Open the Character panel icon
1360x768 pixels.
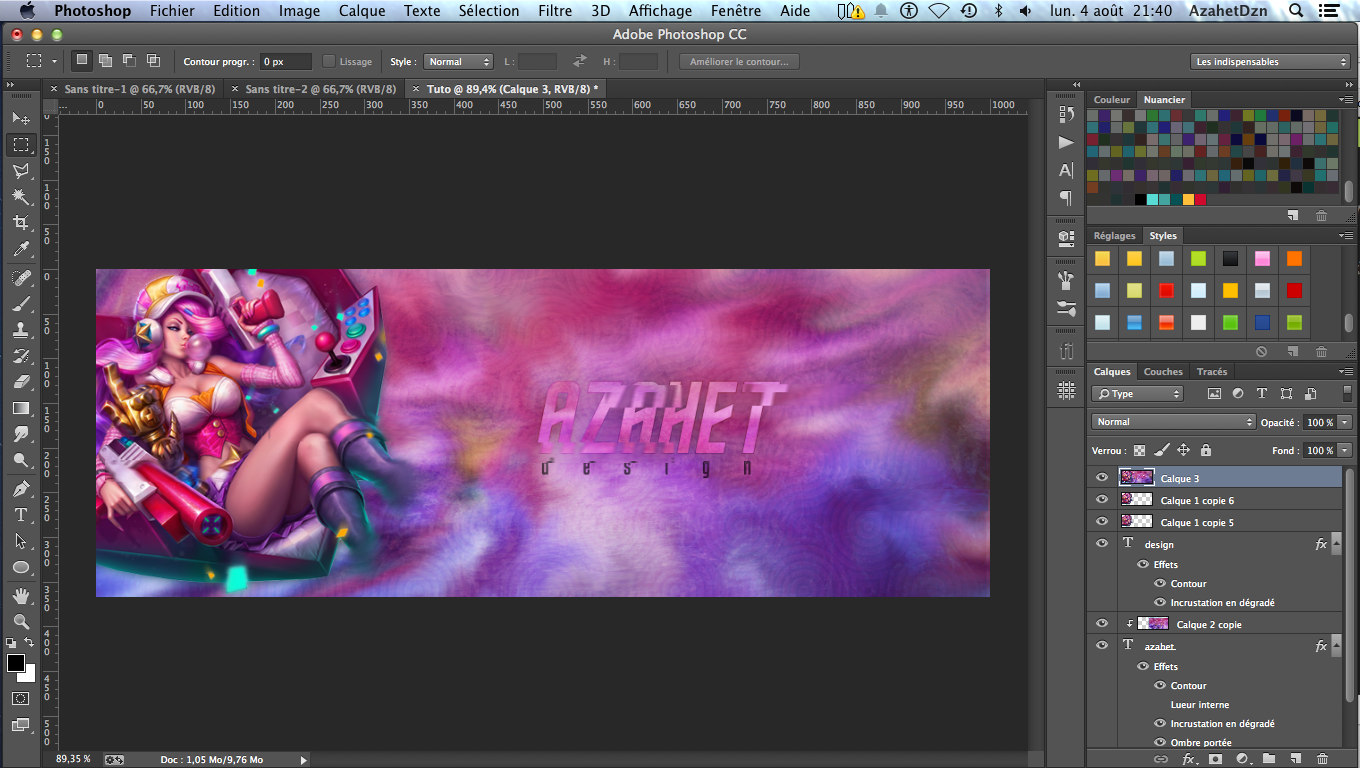tap(1066, 170)
